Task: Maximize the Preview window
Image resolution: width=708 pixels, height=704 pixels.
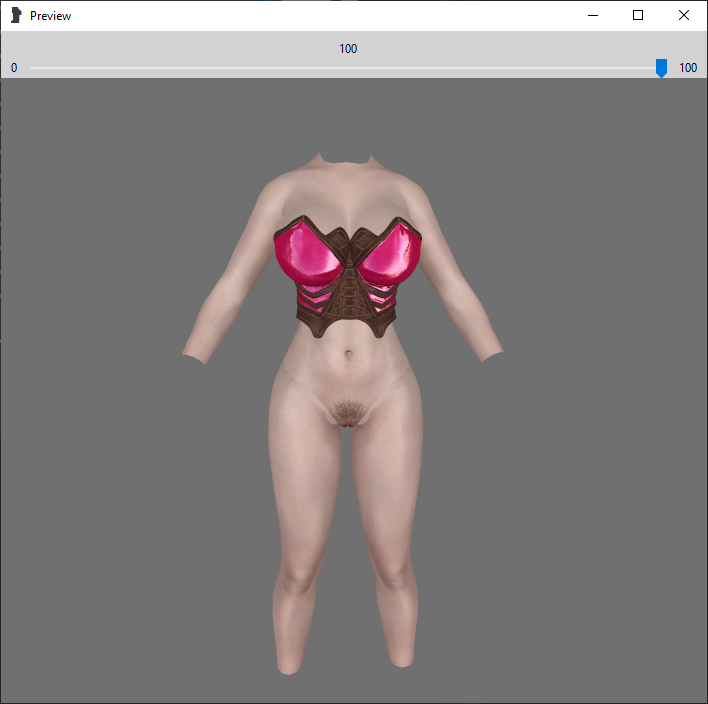Action: (638, 15)
